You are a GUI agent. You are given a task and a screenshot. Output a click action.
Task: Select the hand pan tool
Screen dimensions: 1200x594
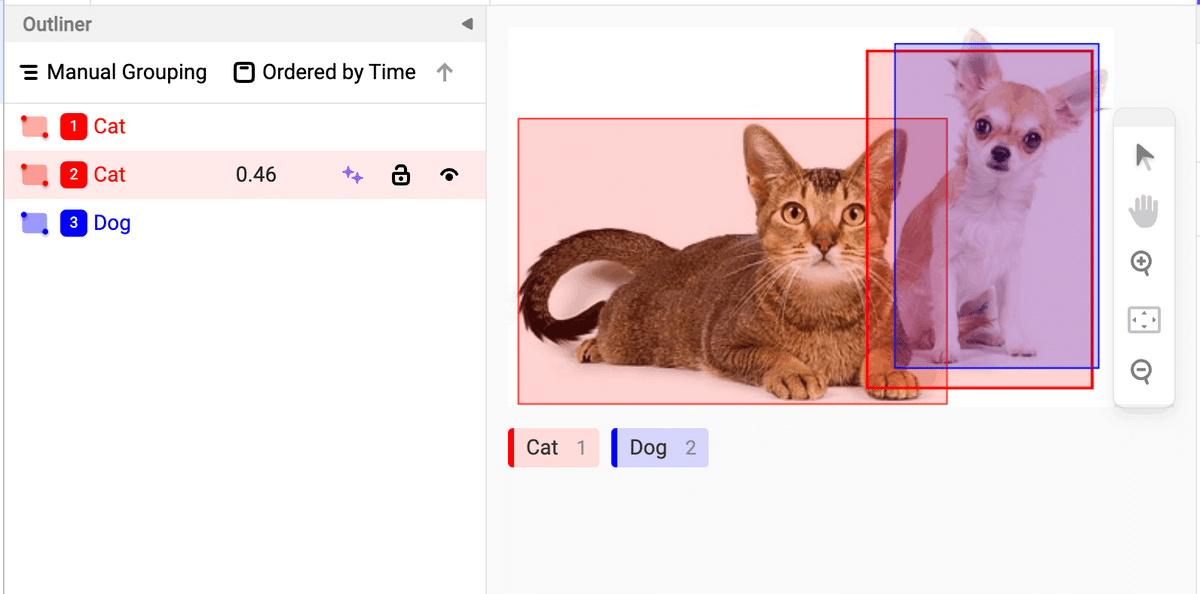pos(1143,210)
